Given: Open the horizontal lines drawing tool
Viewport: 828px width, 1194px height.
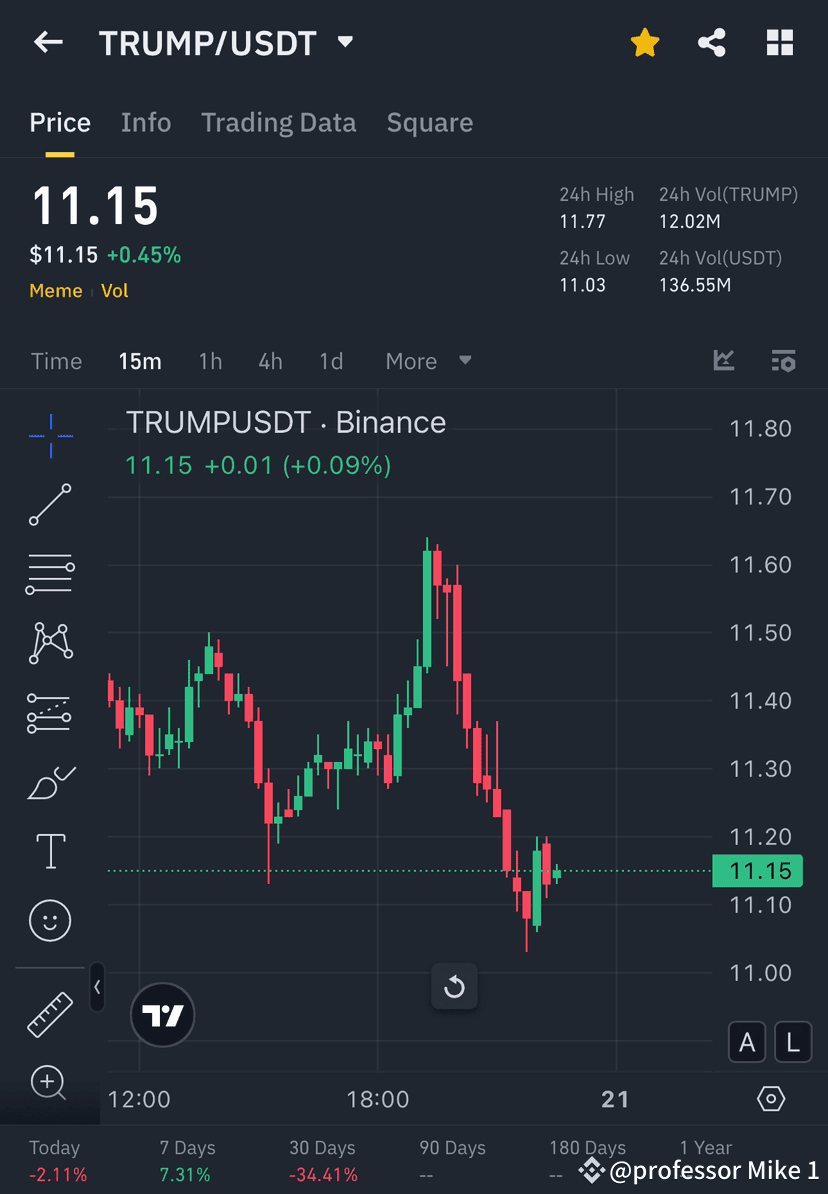Looking at the screenshot, I should pyautogui.click(x=50, y=574).
